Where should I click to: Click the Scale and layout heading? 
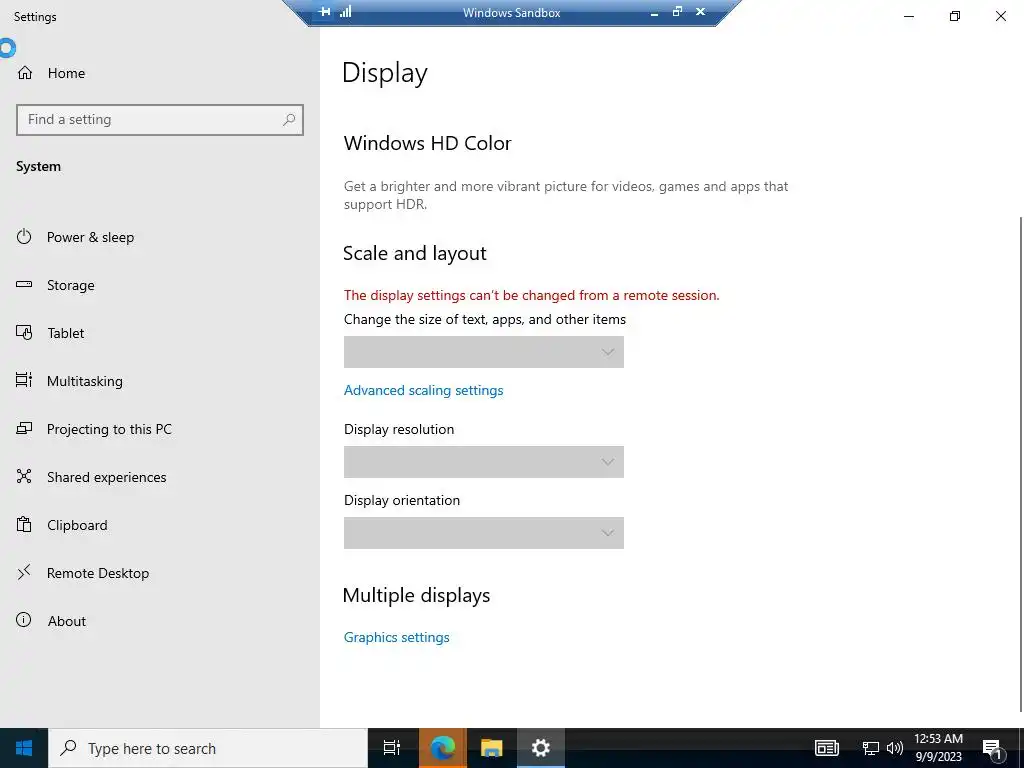tap(415, 253)
